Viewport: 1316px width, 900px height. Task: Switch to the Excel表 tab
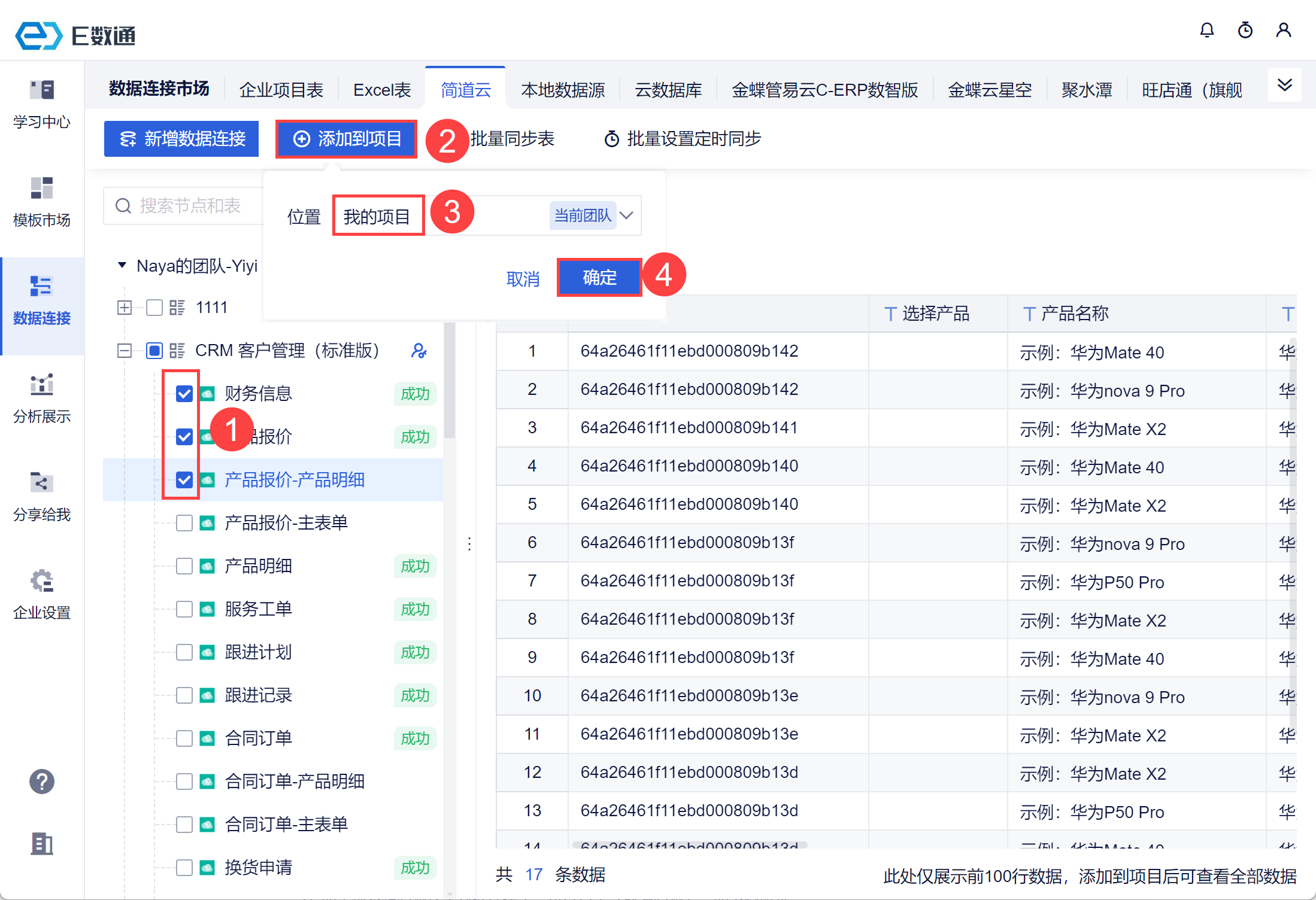click(381, 90)
